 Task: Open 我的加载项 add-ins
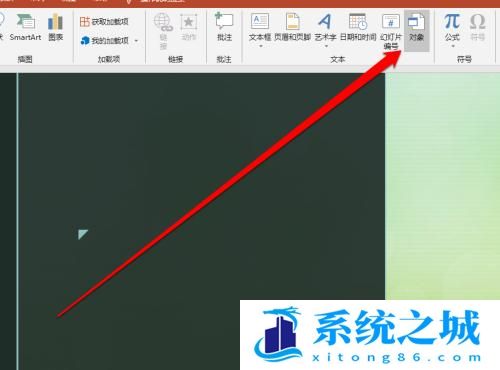click(x=104, y=41)
